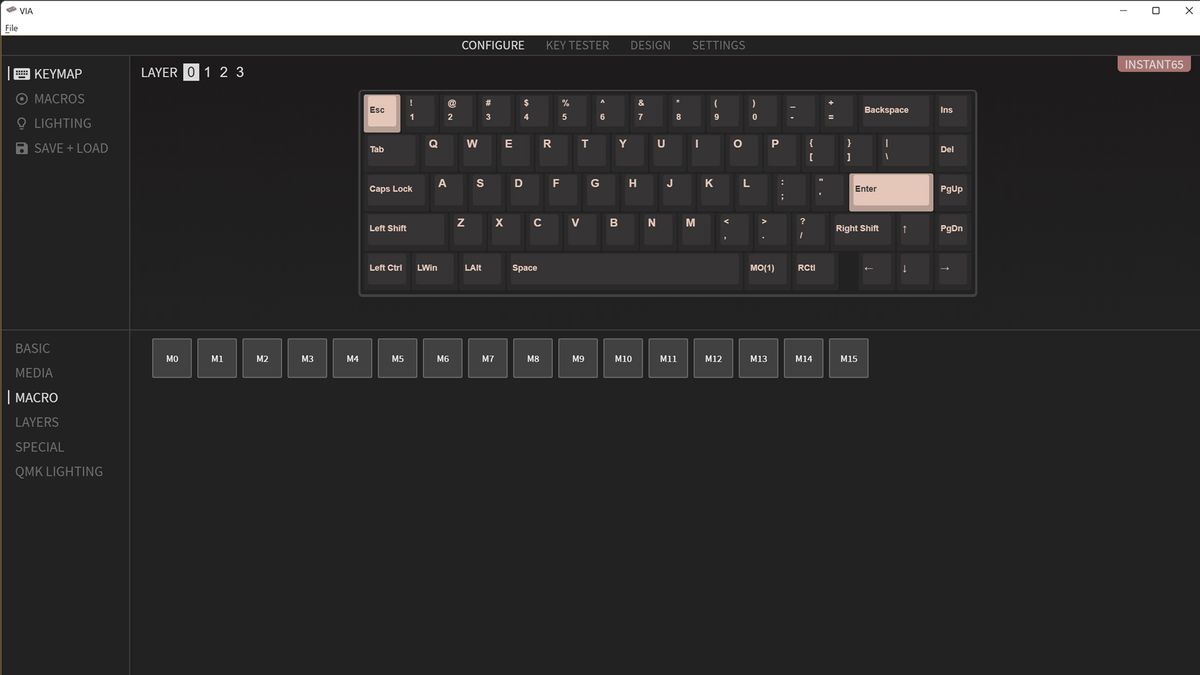The width and height of the screenshot is (1200, 675).
Task: Select the Left Ctrl key on keymap
Action: click(387, 270)
